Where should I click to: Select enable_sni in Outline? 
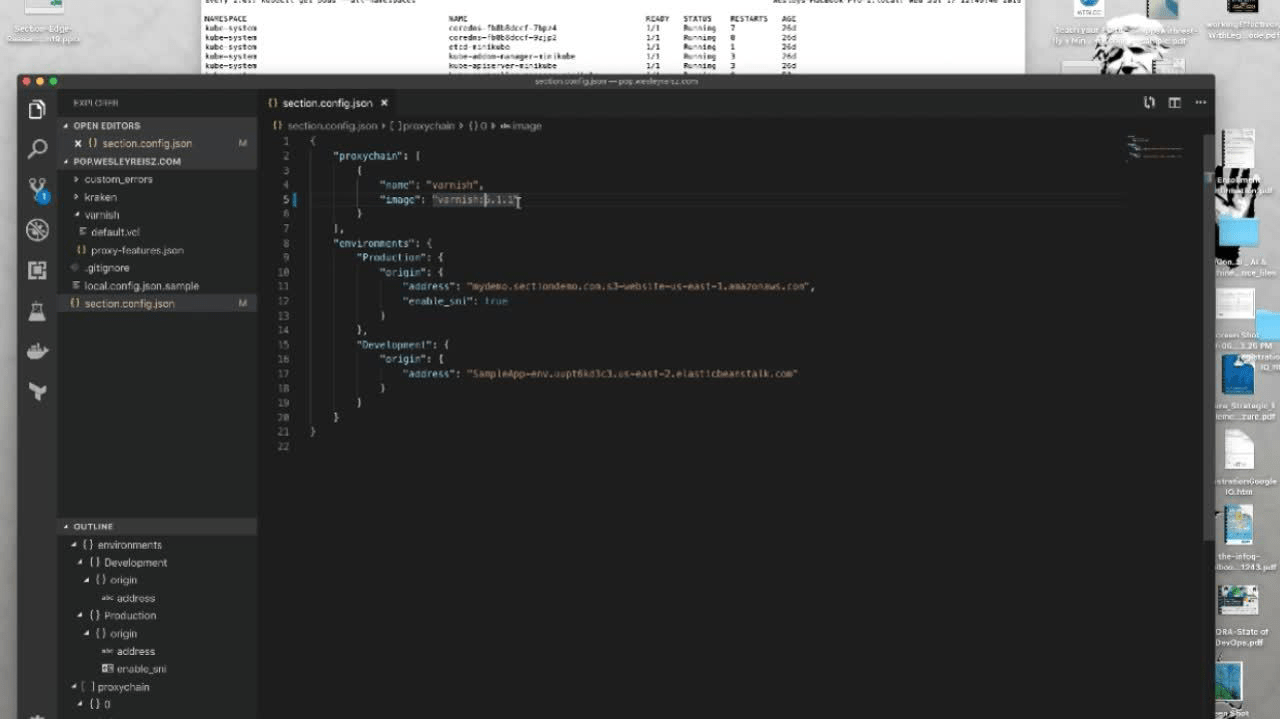[141, 669]
